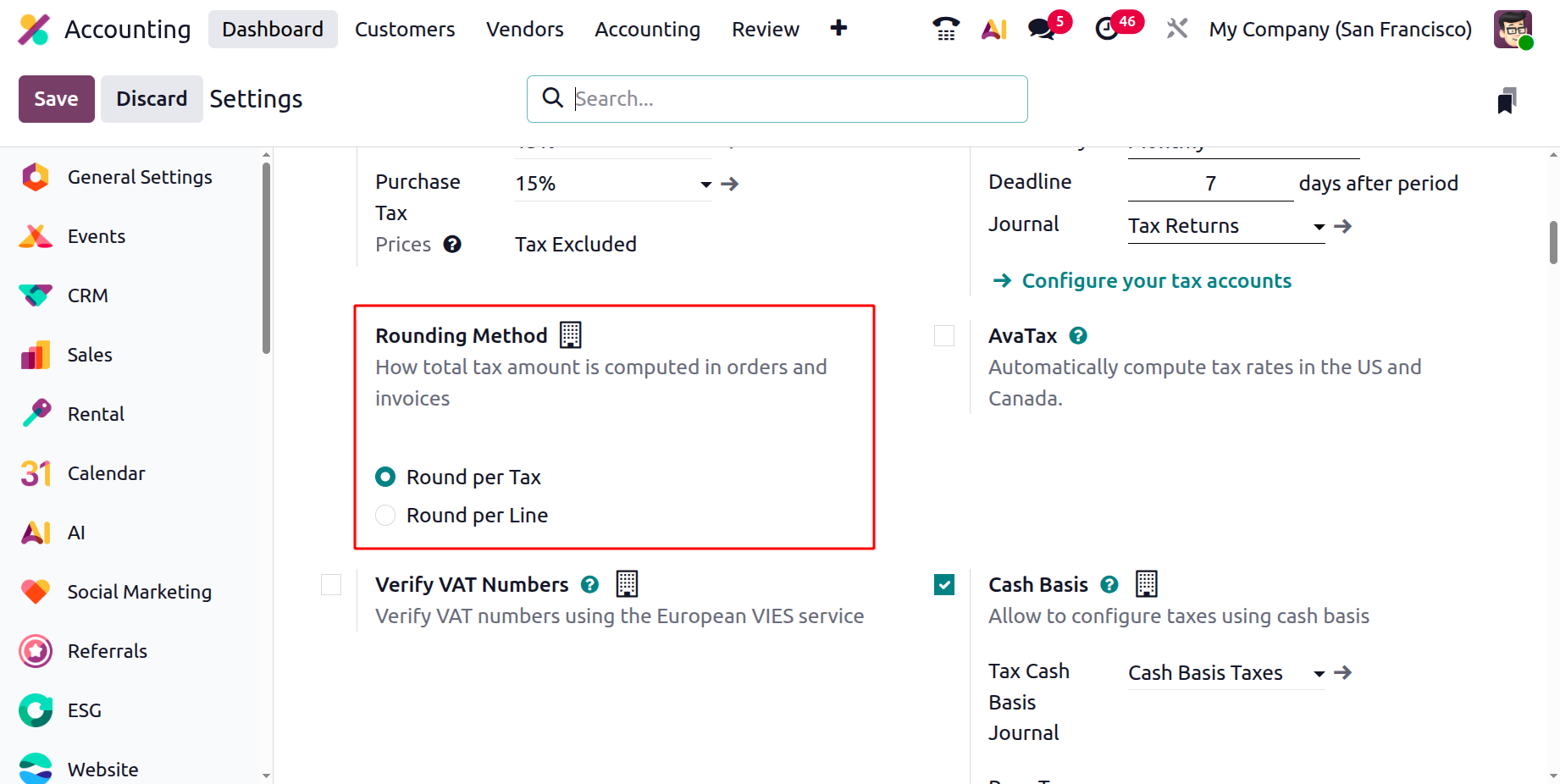Open the activities clock icon
Screen dimensions: 1560x784
(1107, 30)
